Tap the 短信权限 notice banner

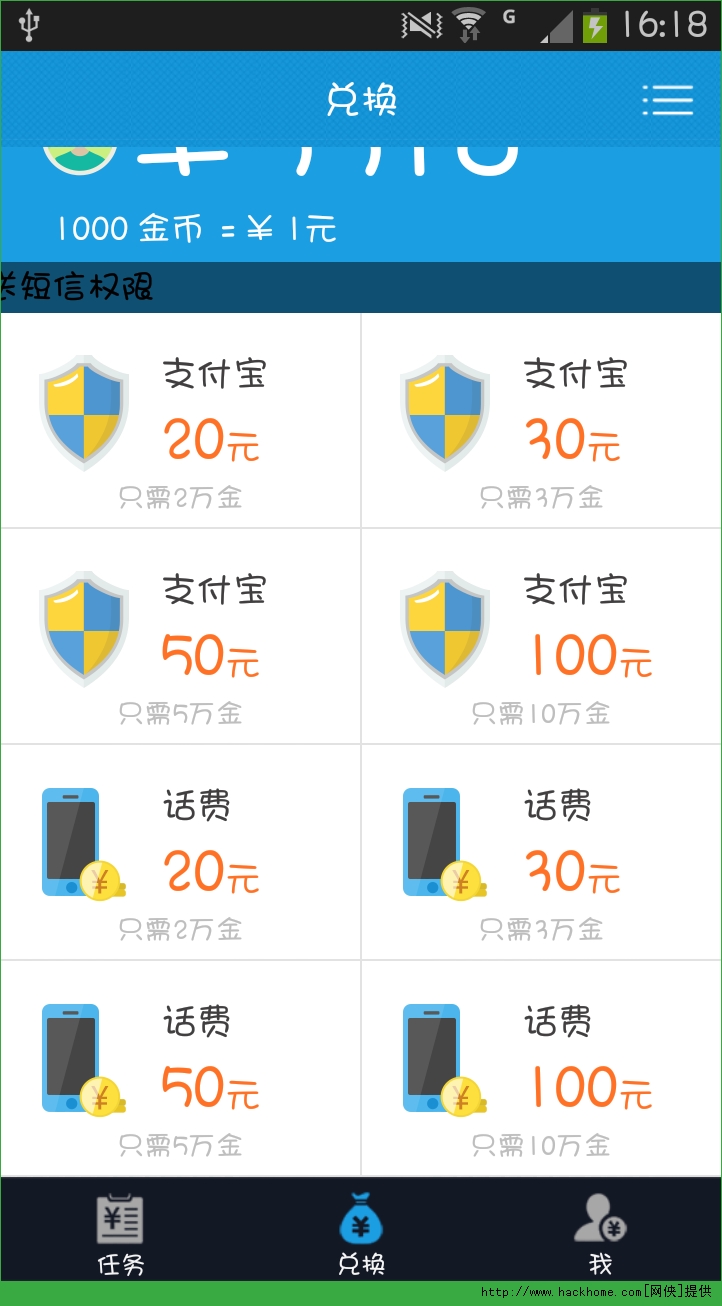[80, 288]
